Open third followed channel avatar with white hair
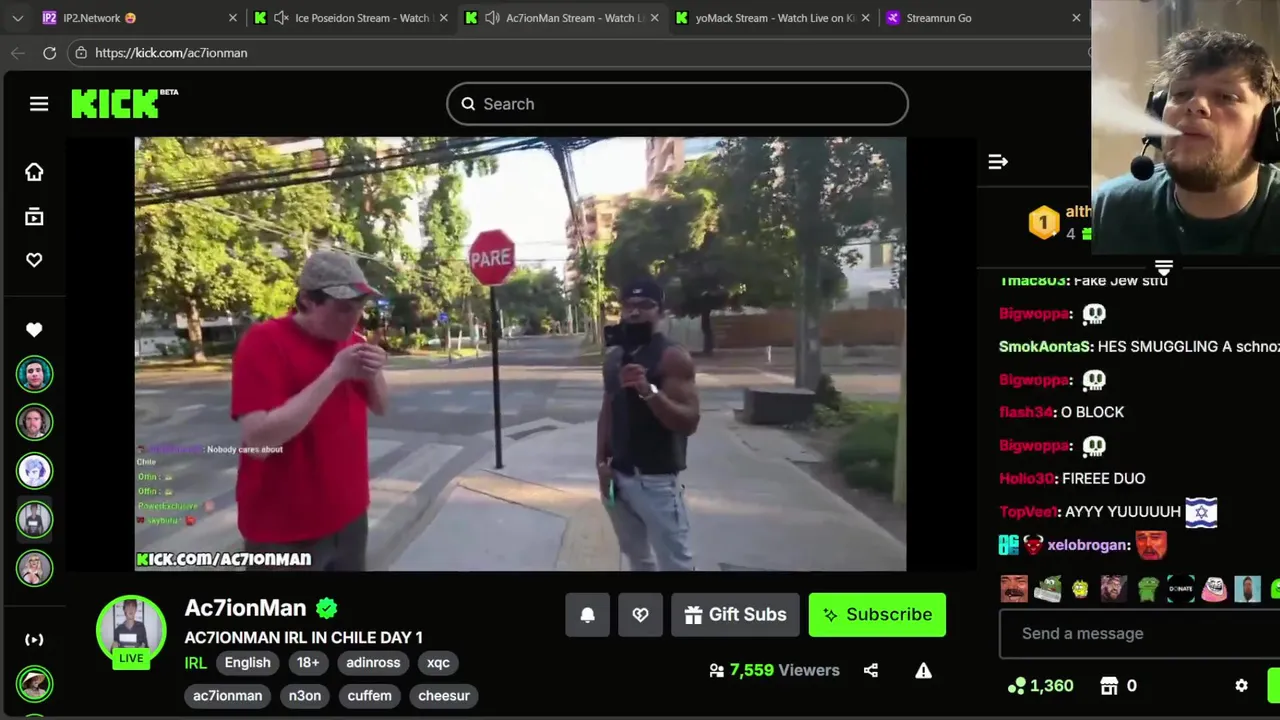 tap(34, 471)
